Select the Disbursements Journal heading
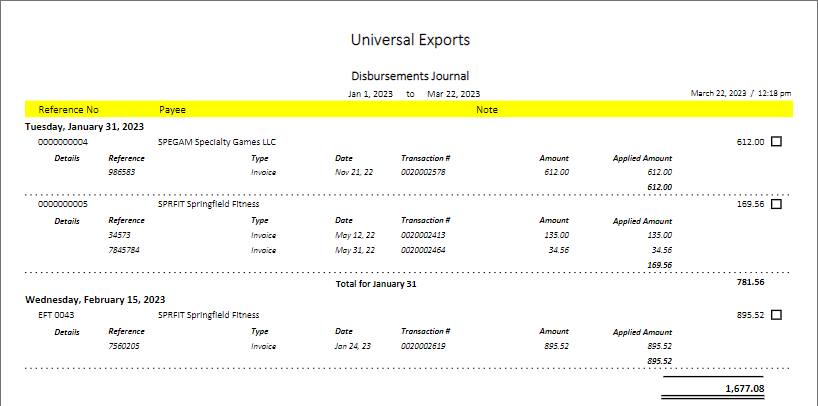 click(x=410, y=76)
